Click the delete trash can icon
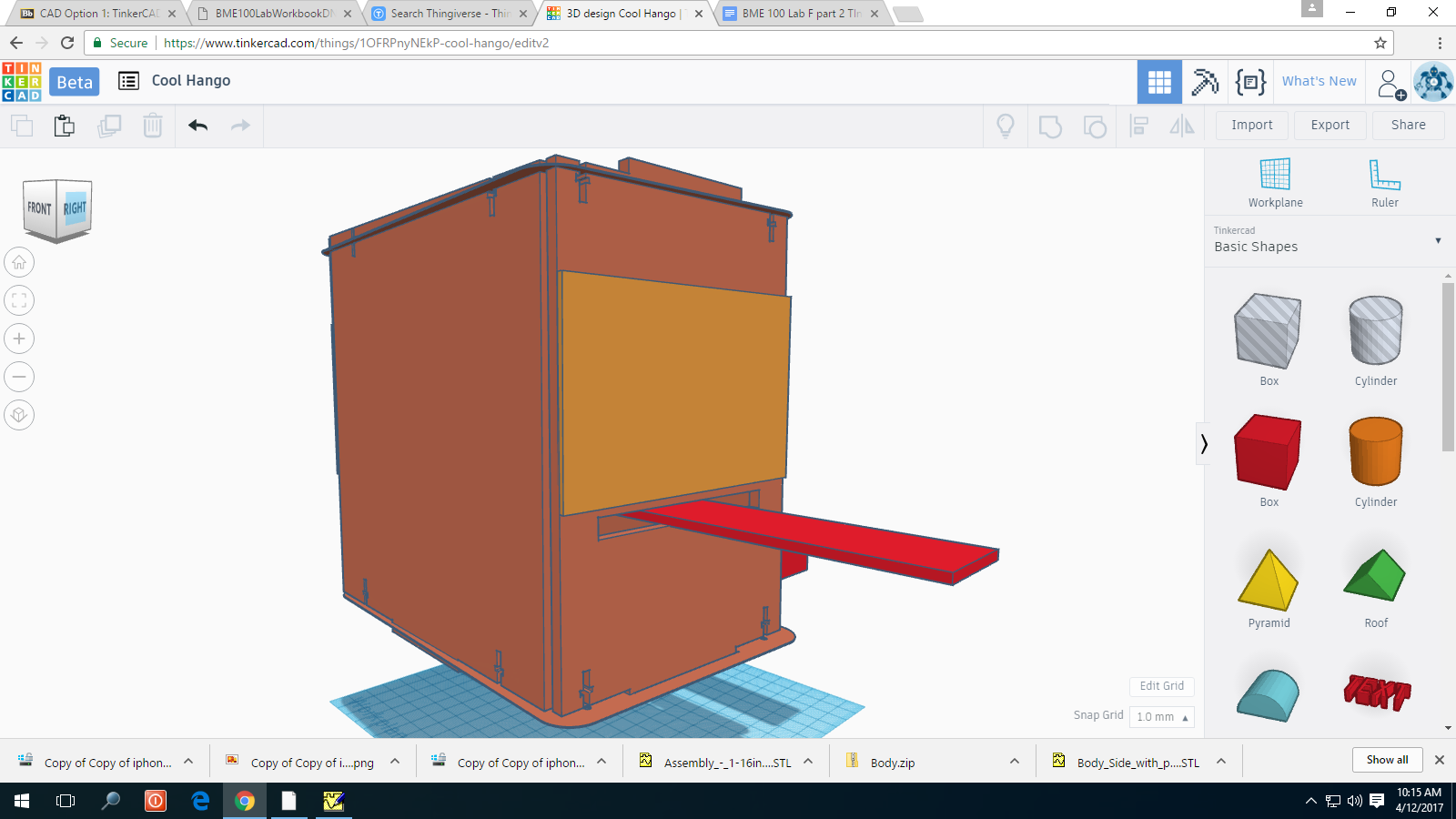1456x819 pixels. tap(153, 126)
